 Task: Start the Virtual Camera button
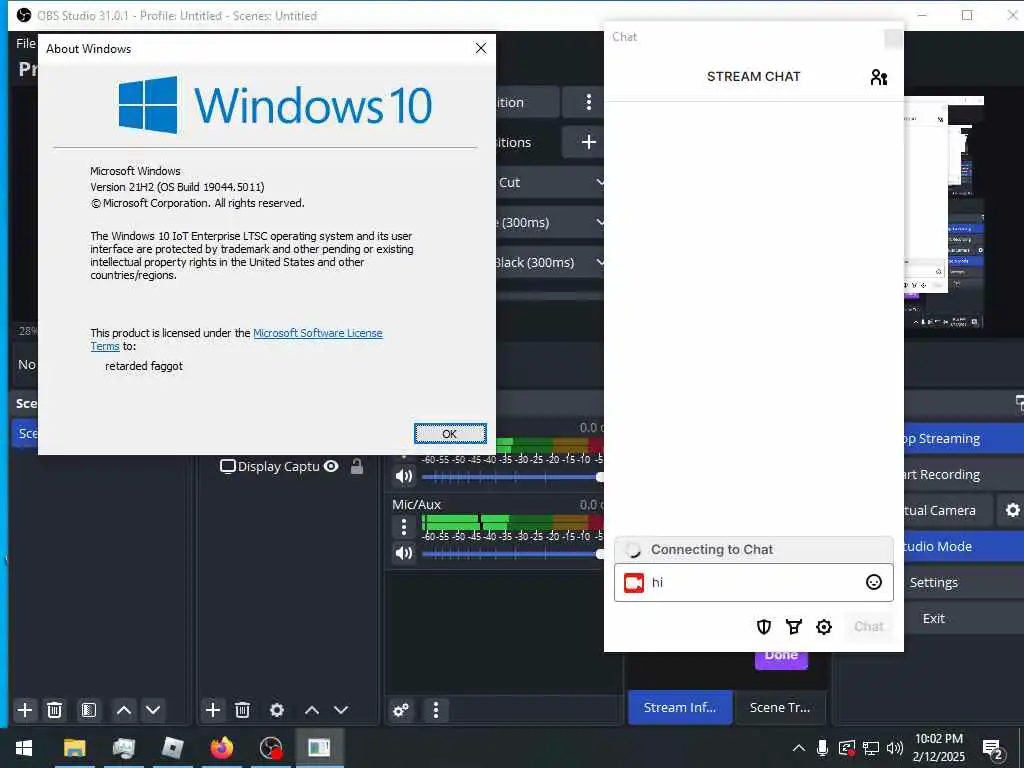coord(948,511)
